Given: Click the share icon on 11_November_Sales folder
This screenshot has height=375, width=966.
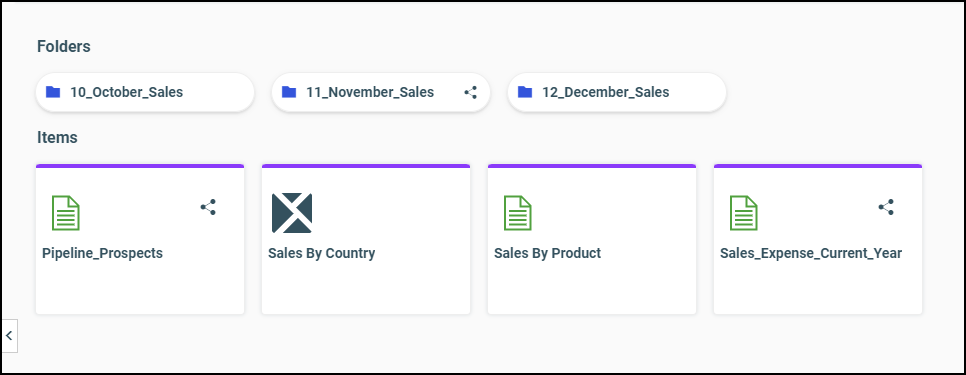Looking at the screenshot, I should (471, 93).
